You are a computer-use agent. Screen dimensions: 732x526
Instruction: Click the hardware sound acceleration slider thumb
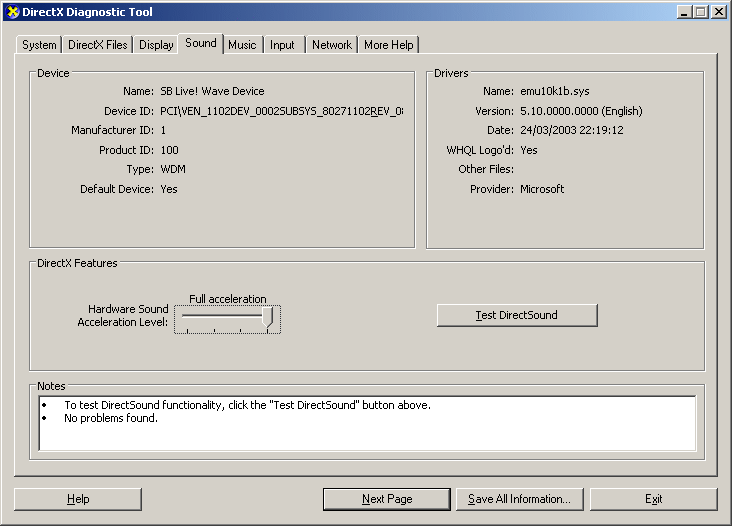click(x=268, y=317)
